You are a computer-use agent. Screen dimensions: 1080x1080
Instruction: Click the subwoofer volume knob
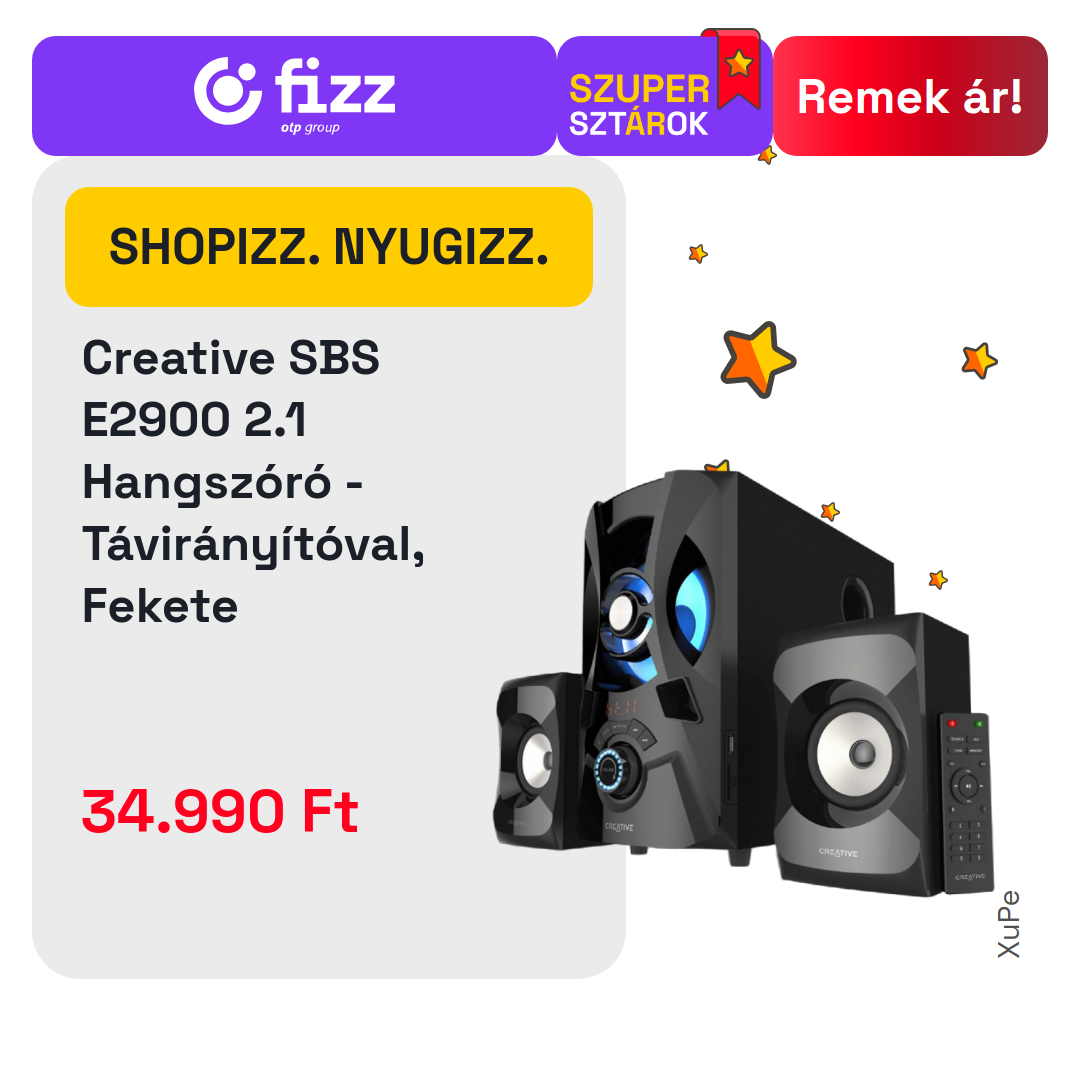coord(613,768)
